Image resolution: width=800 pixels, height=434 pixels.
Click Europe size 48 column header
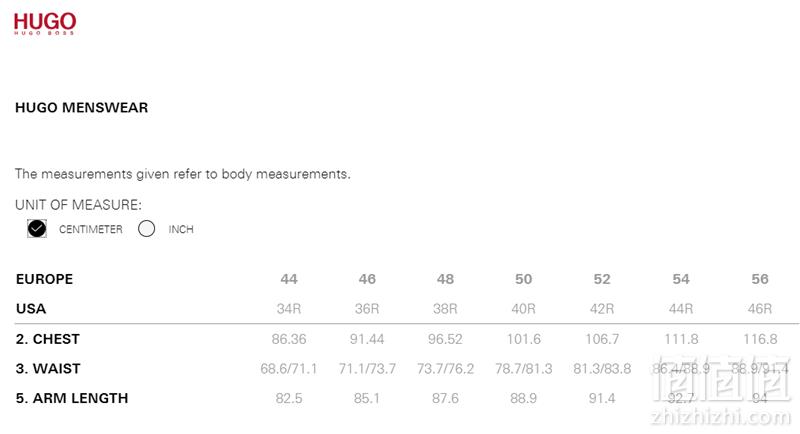pyautogui.click(x=445, y=279)
